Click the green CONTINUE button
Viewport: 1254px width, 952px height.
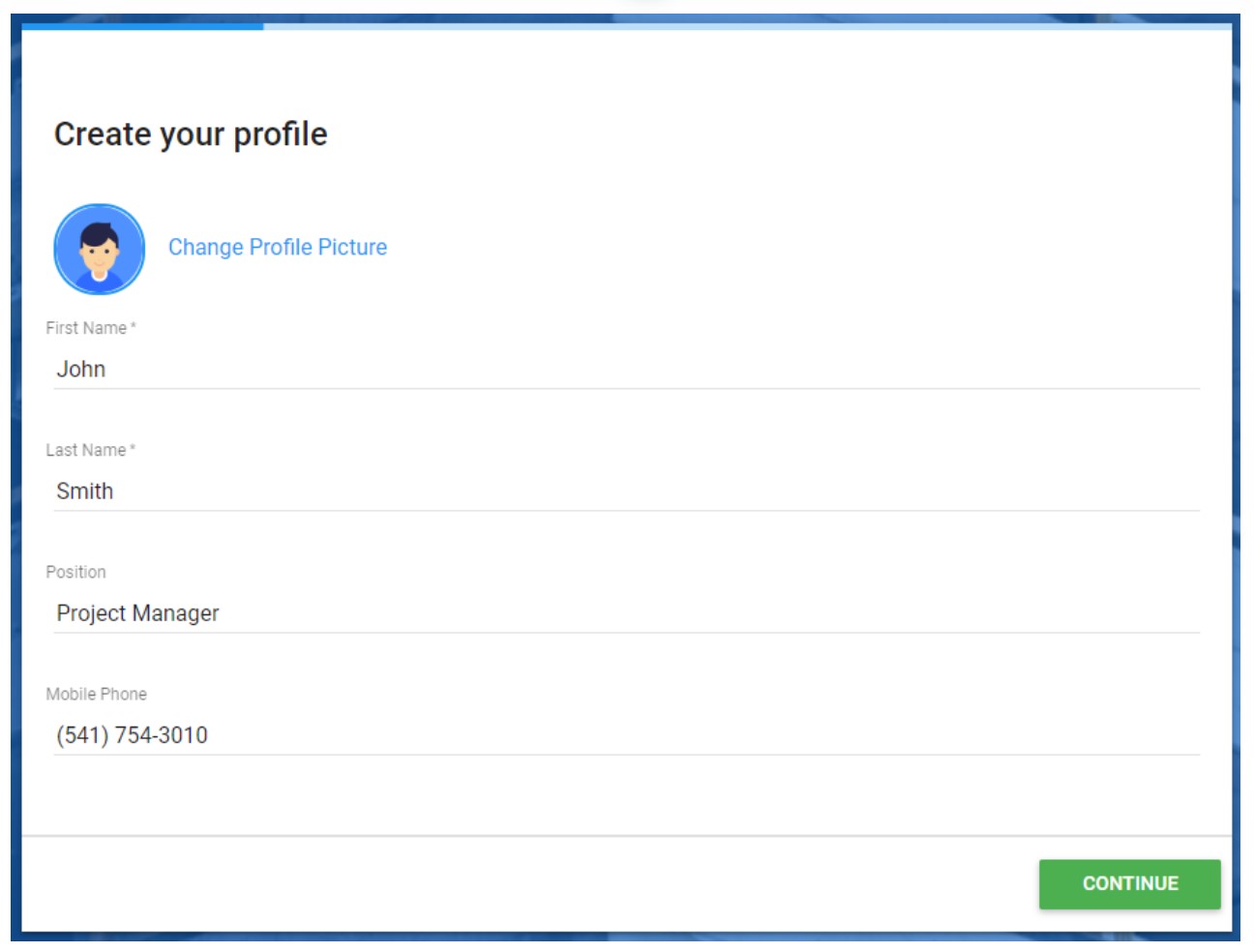[1129, 883]
